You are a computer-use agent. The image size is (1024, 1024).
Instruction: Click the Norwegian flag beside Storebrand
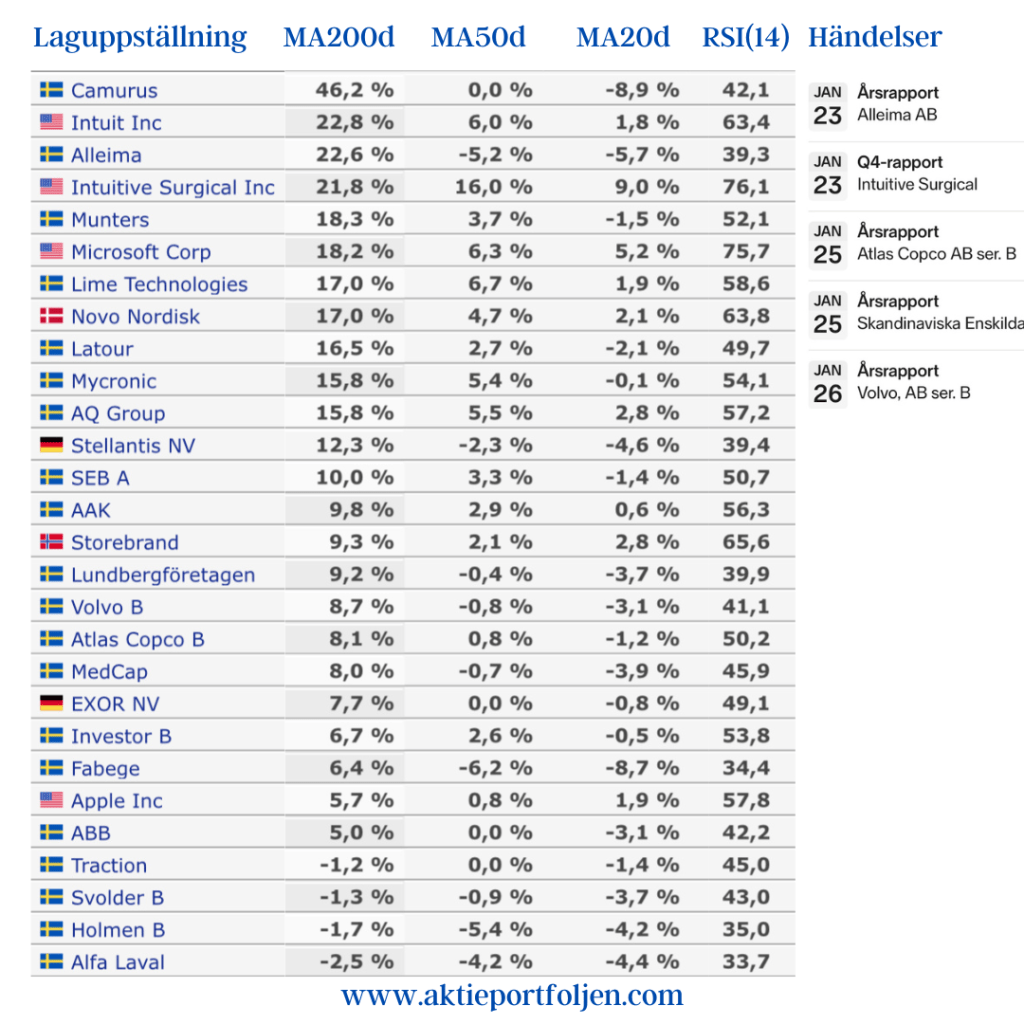51,542
